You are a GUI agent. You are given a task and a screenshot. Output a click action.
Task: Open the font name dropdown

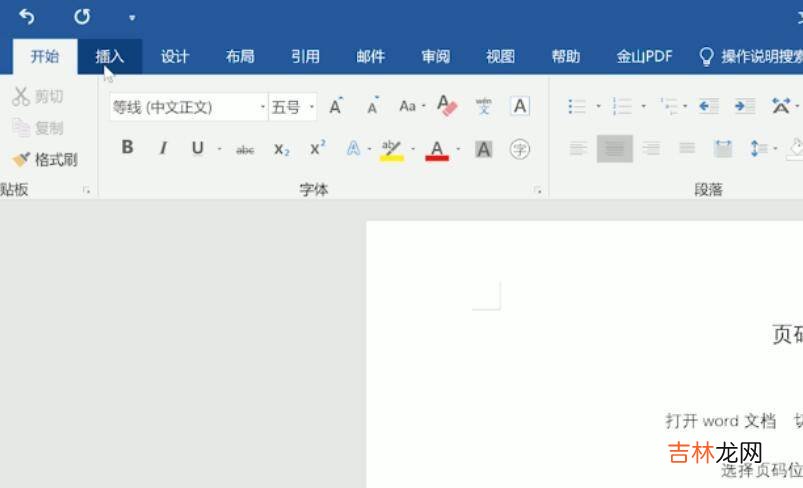(x=263, y=107)
